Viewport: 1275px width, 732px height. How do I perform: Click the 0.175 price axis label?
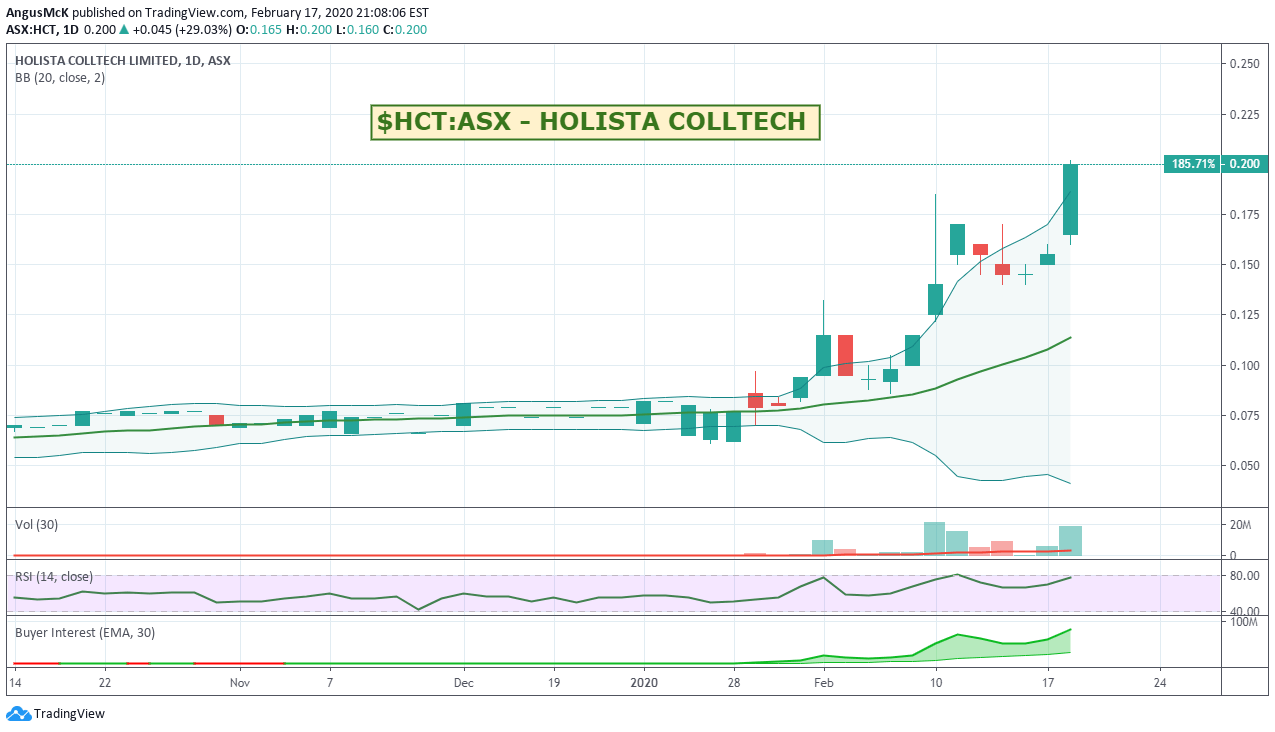tap(1244, 214)
